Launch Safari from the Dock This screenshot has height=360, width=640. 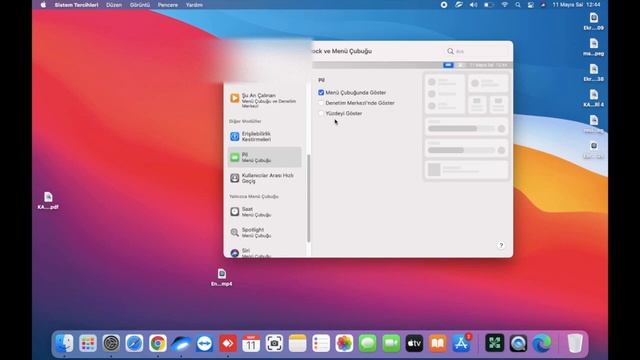click(134, 343)
